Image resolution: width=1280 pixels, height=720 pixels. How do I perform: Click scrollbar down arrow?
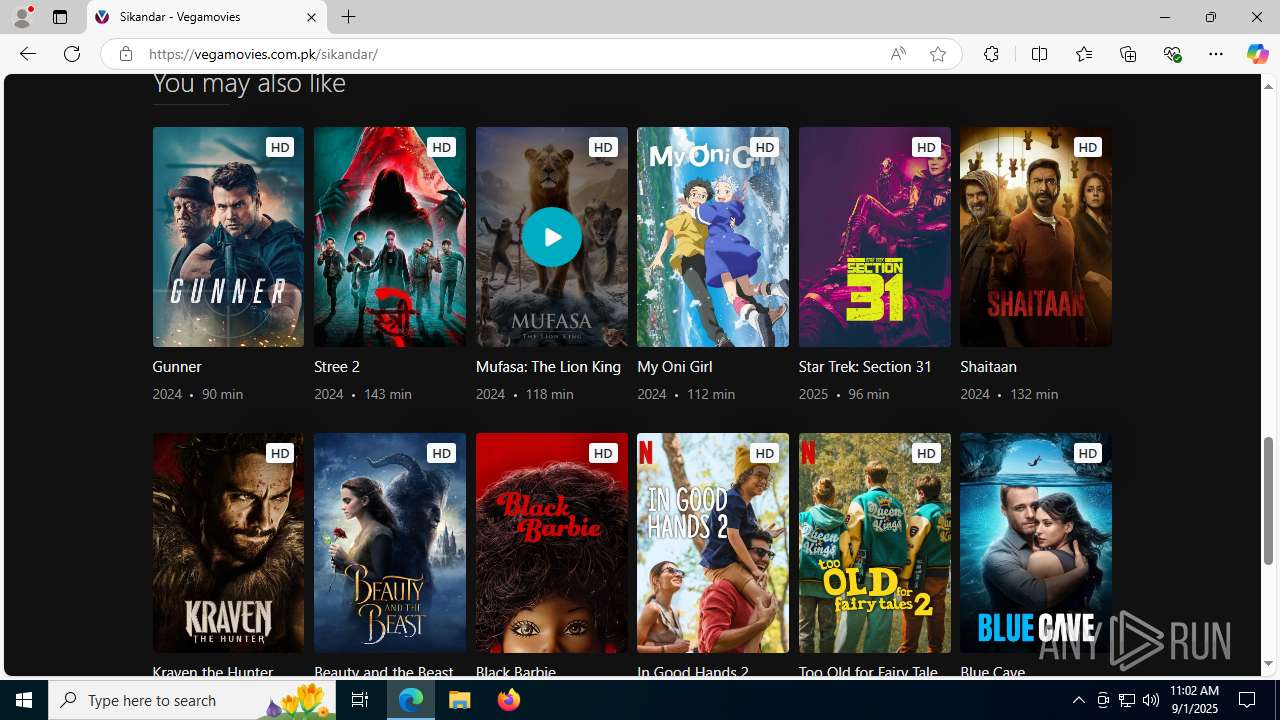pyautogui.click(x=1268, y=664)
